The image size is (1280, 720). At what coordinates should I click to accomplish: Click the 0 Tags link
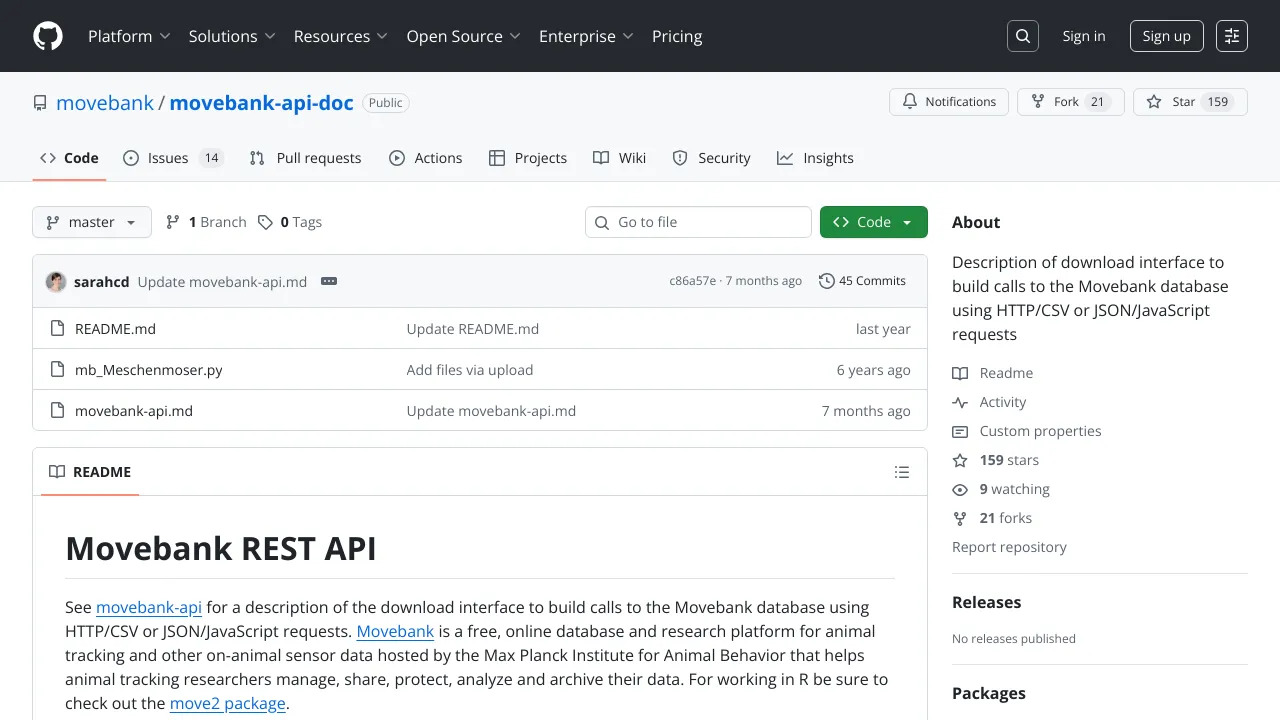point(290,222)
